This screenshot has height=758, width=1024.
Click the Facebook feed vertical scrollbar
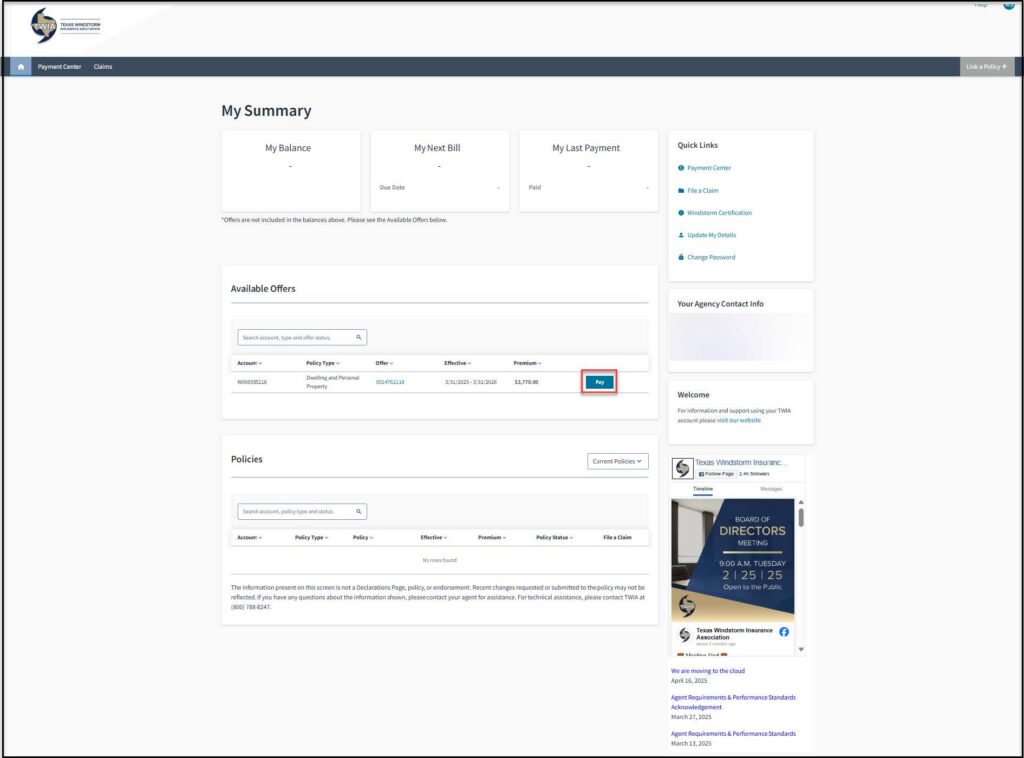(800, 517)
